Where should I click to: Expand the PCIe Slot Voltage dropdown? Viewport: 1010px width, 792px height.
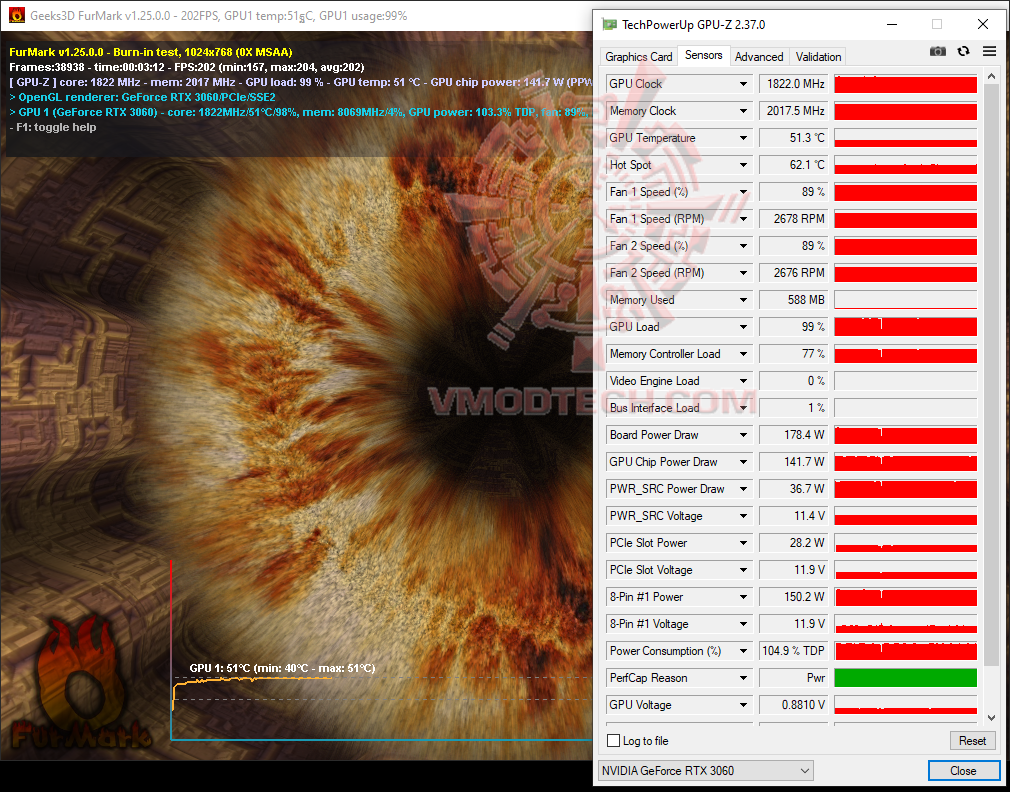(x=743, y=570)
